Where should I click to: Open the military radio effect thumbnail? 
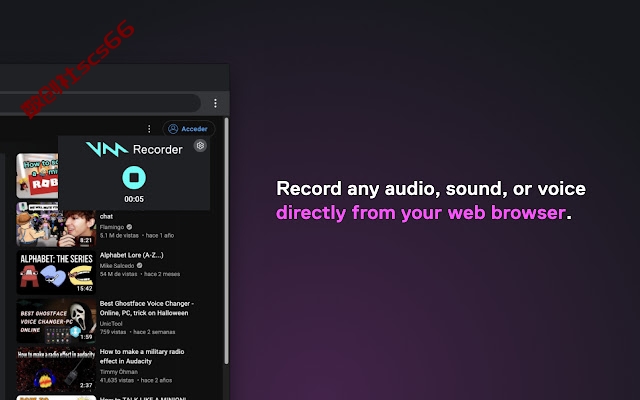coord(56,369)
